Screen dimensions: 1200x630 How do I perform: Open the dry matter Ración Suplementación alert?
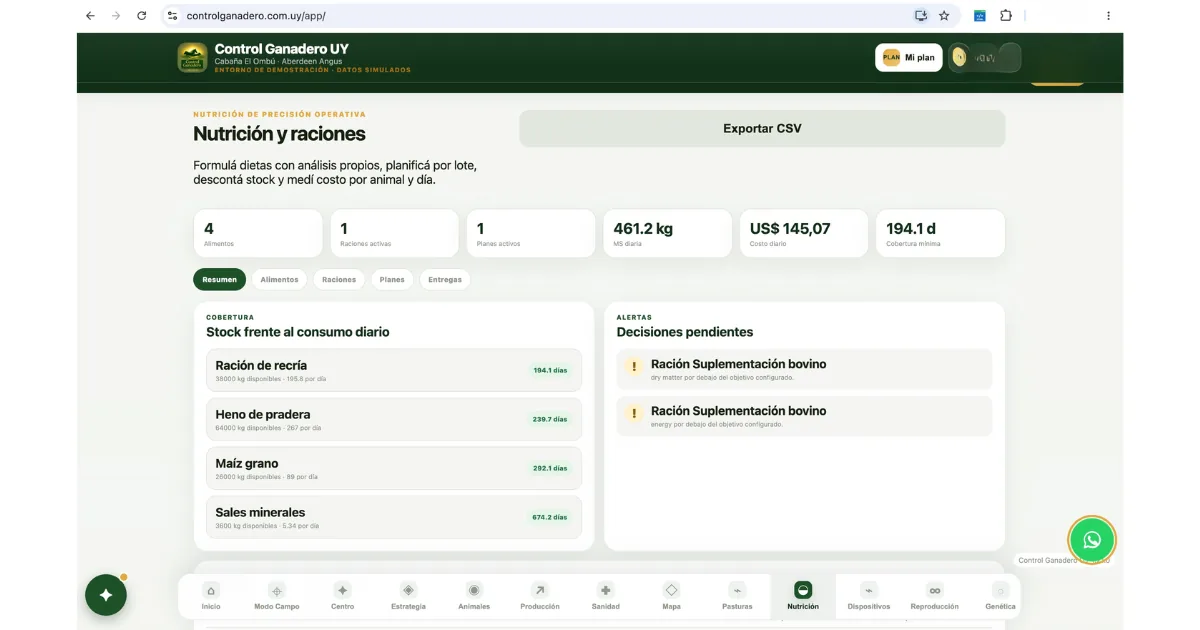coord(805,369)
